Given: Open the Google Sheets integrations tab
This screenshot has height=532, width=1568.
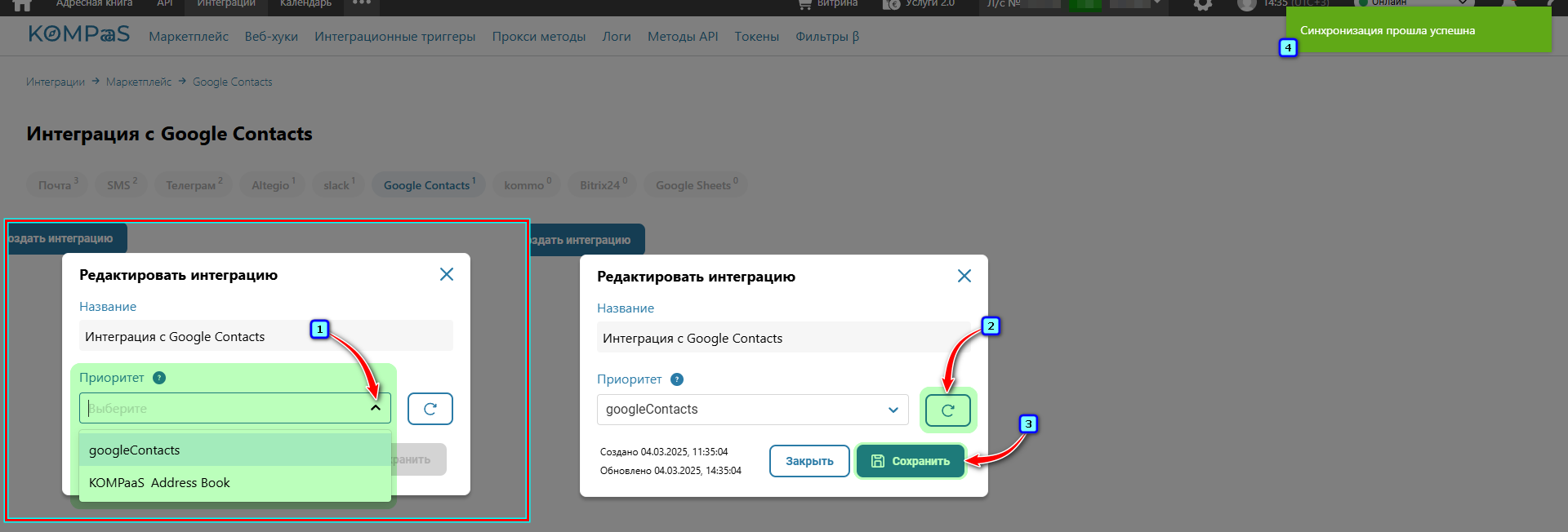Looking at the screenshot, I should point(696,184).
